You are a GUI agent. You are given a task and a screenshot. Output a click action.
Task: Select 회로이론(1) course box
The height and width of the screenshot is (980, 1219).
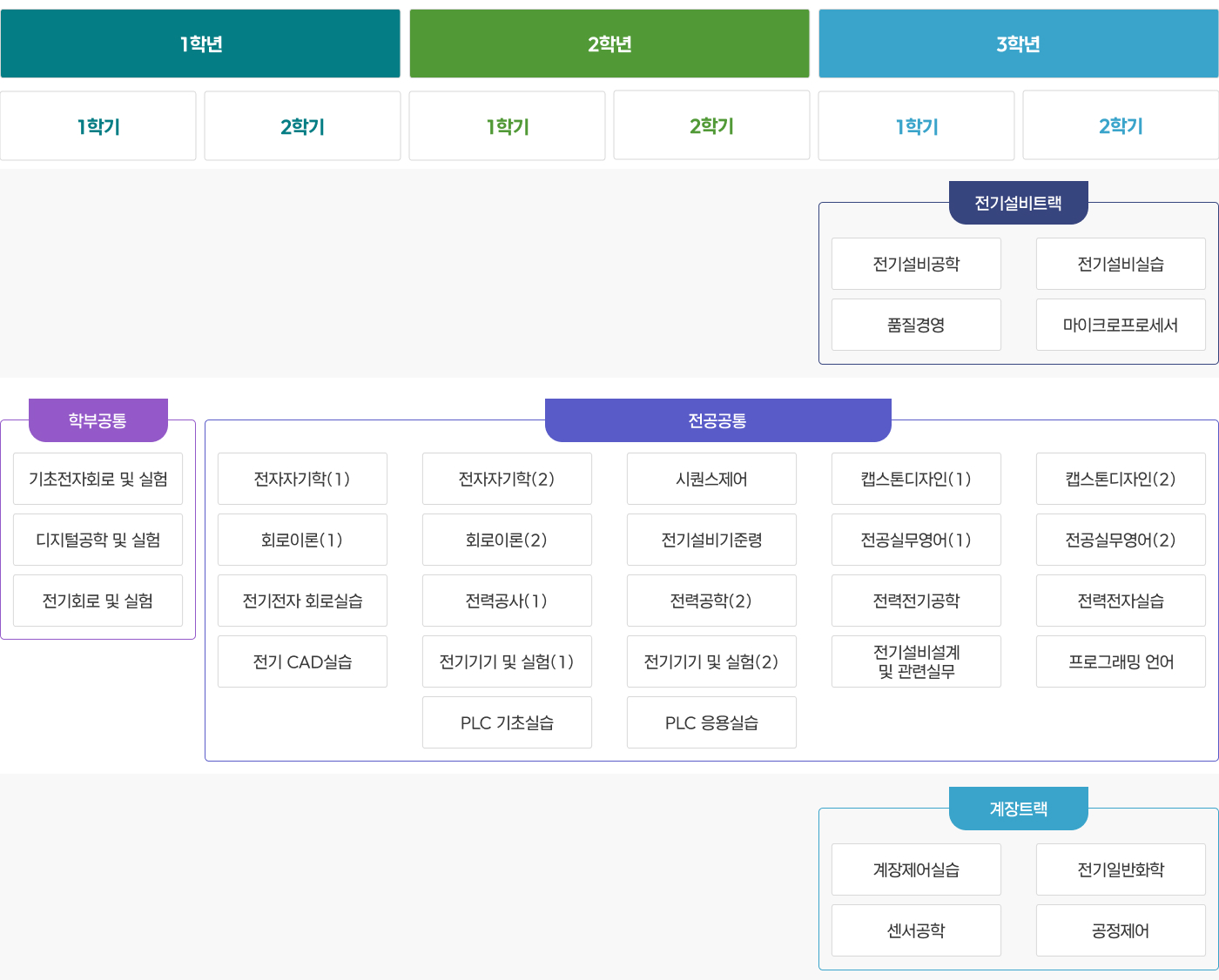pyautogui.click(x=302, y=540)
